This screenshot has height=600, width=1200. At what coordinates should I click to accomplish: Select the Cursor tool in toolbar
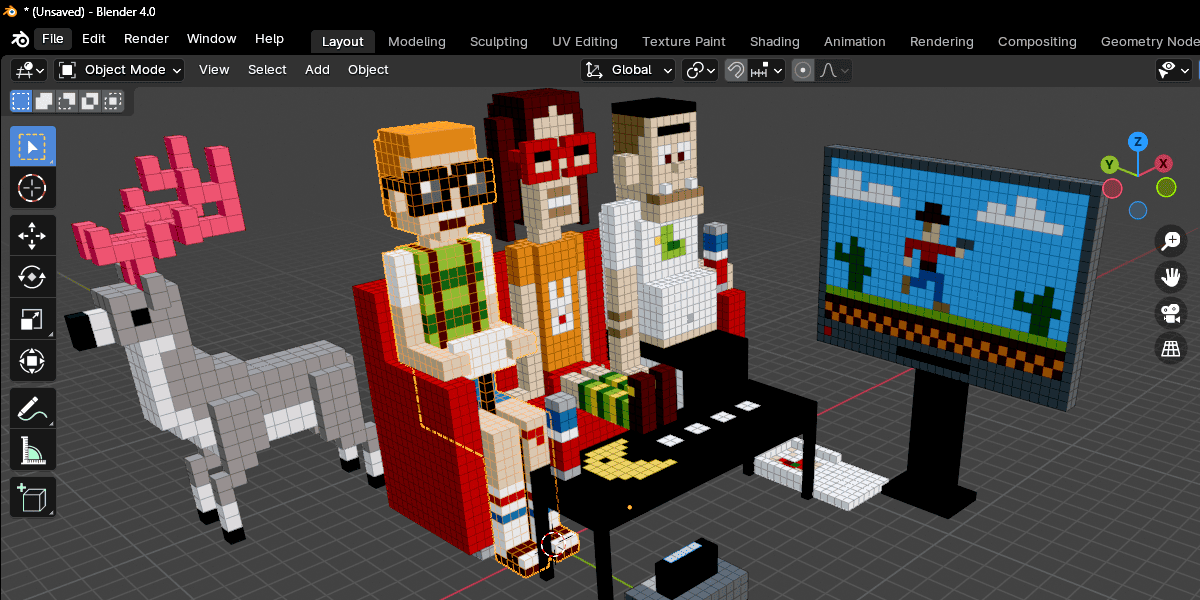click(33, 188)
